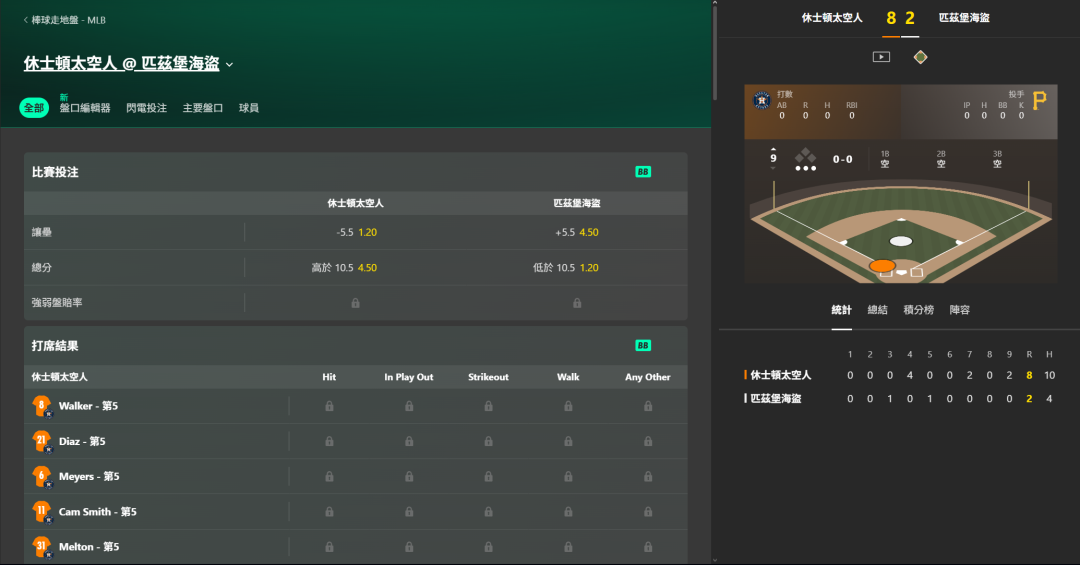Click the BB badge in 打席結果 header
This screenshot has height=565, width=1080.
coord(643,345)
